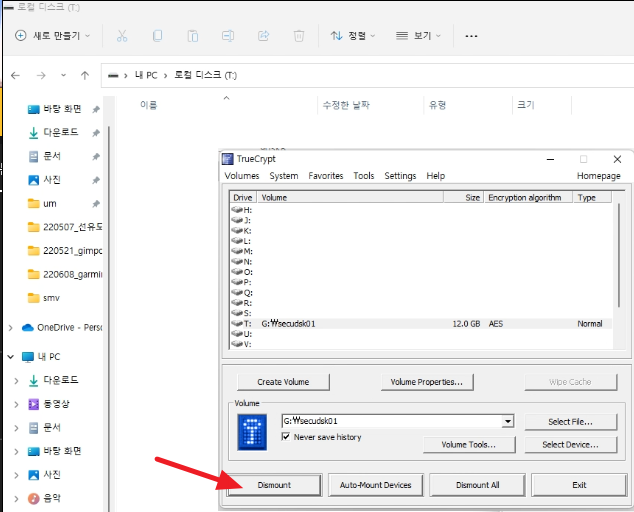Click the Create Volume button

[283, 382]
